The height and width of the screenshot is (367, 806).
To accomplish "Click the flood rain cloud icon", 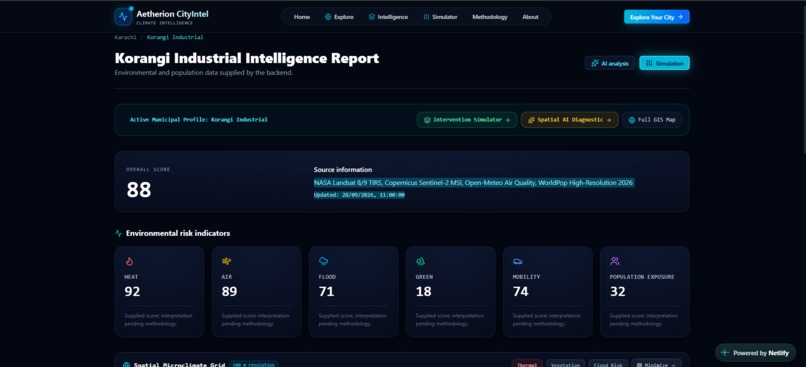I will (x=323, y=261).
